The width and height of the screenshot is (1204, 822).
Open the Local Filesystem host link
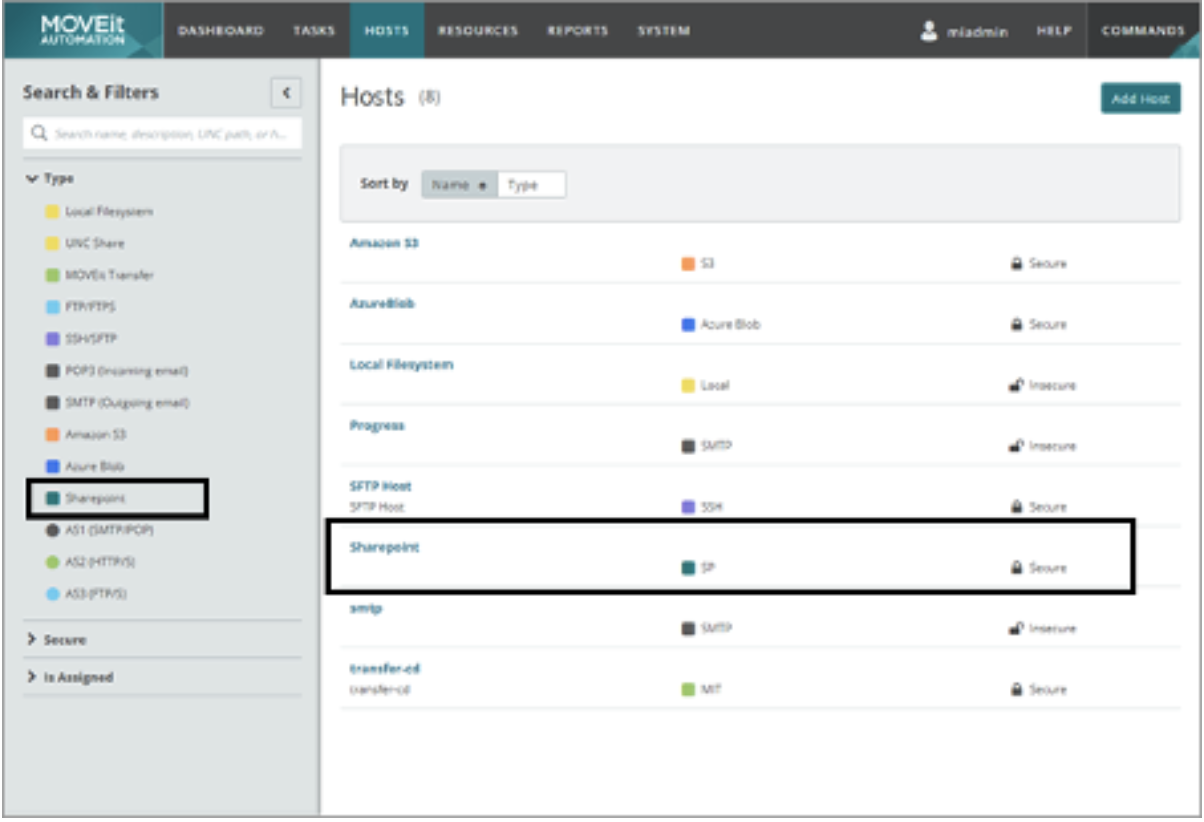(x=401, y=365)
